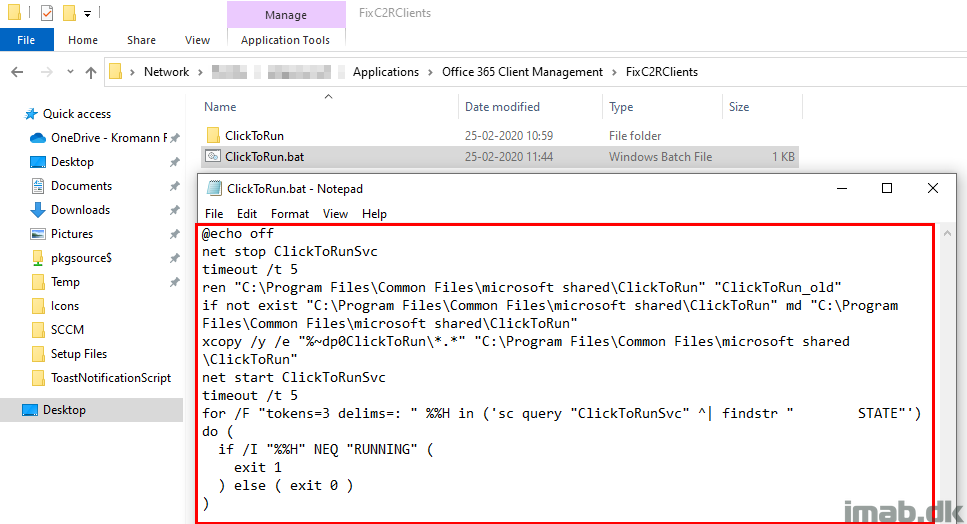Click the pkgsource$ folder icon
This screenshot has height=524, width=967.
[x=38, y=258]
